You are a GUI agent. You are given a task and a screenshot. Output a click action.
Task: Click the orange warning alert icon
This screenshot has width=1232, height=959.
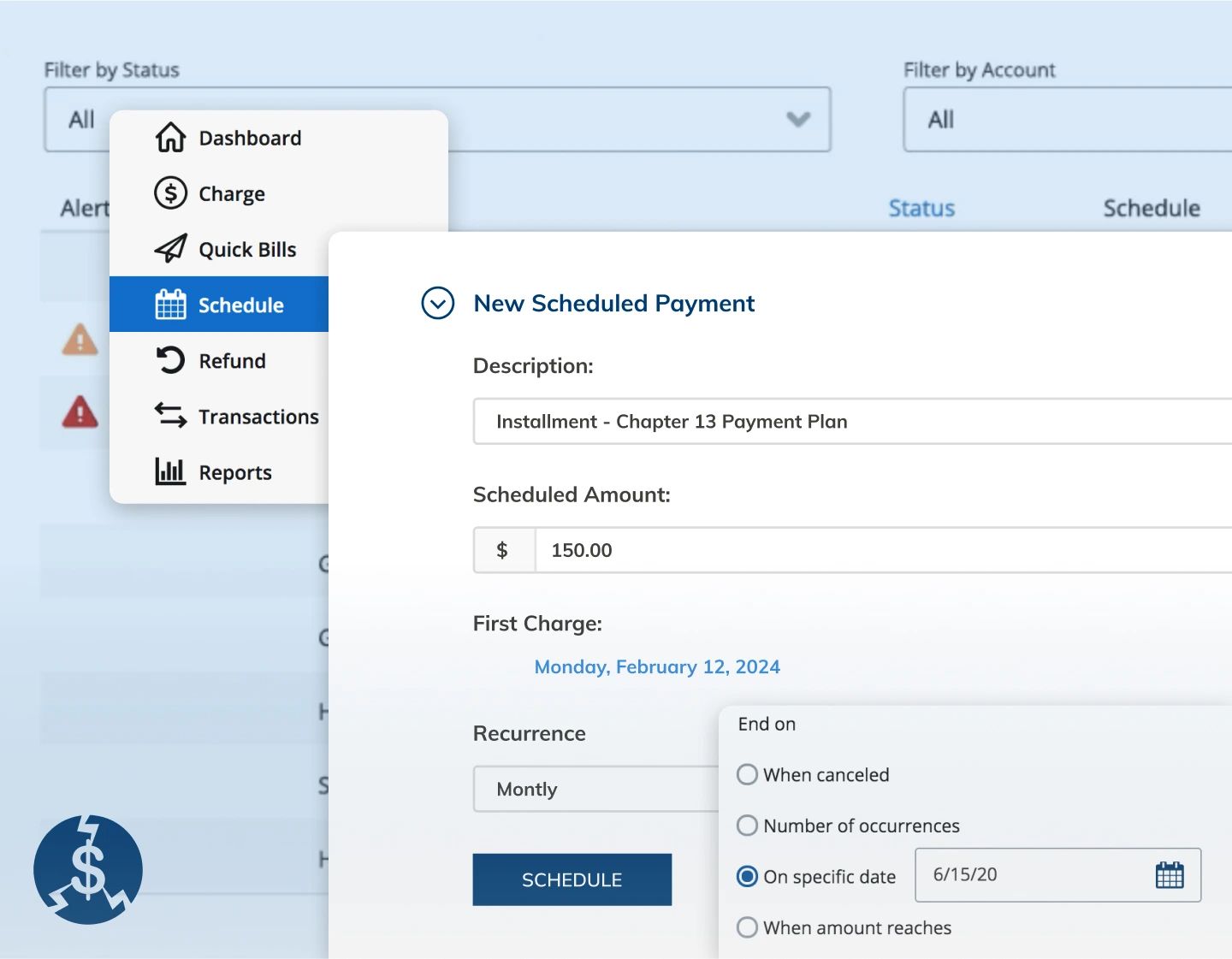click(x=80, y=340)
